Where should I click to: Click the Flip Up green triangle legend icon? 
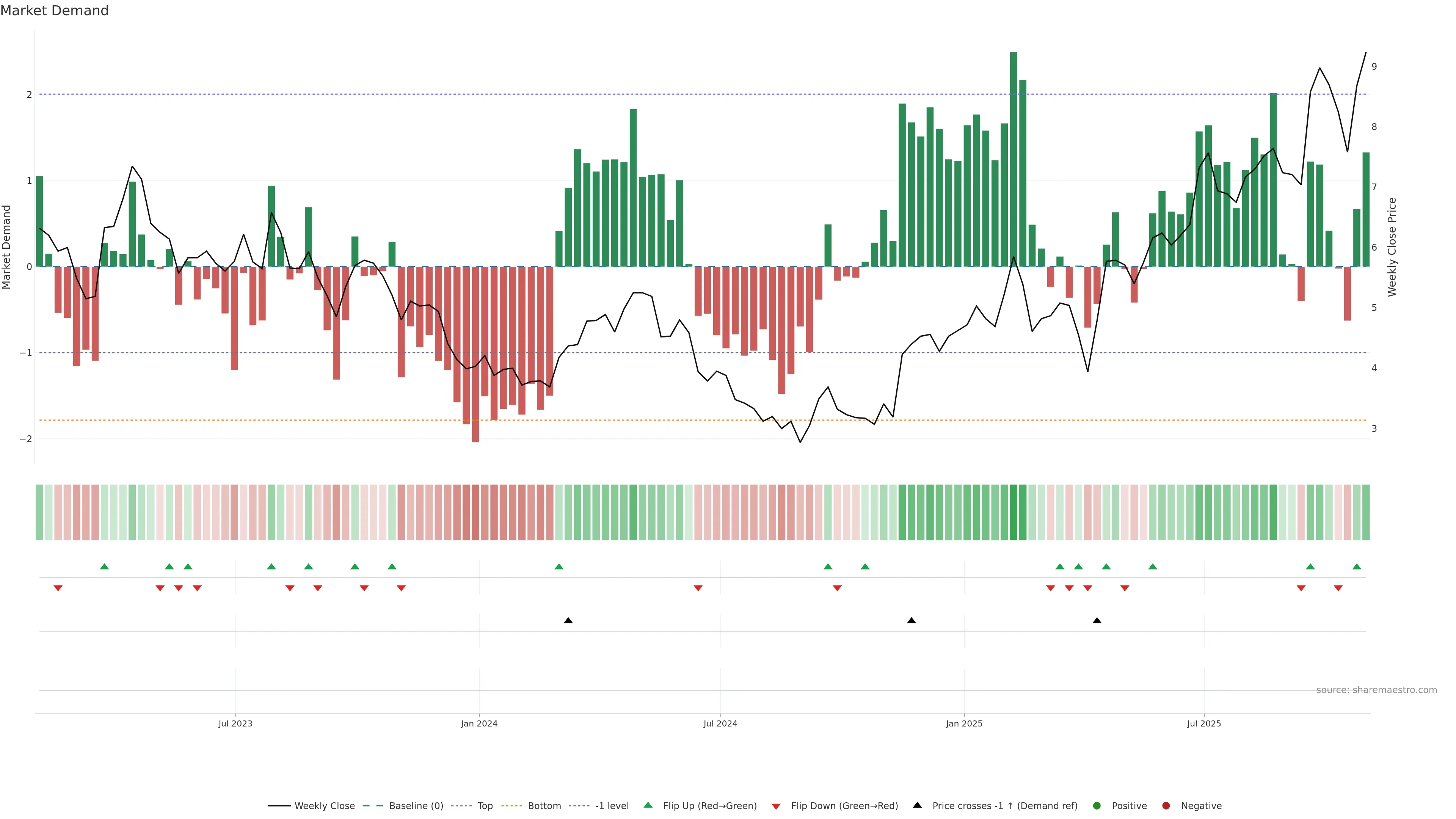coord(648,805)
